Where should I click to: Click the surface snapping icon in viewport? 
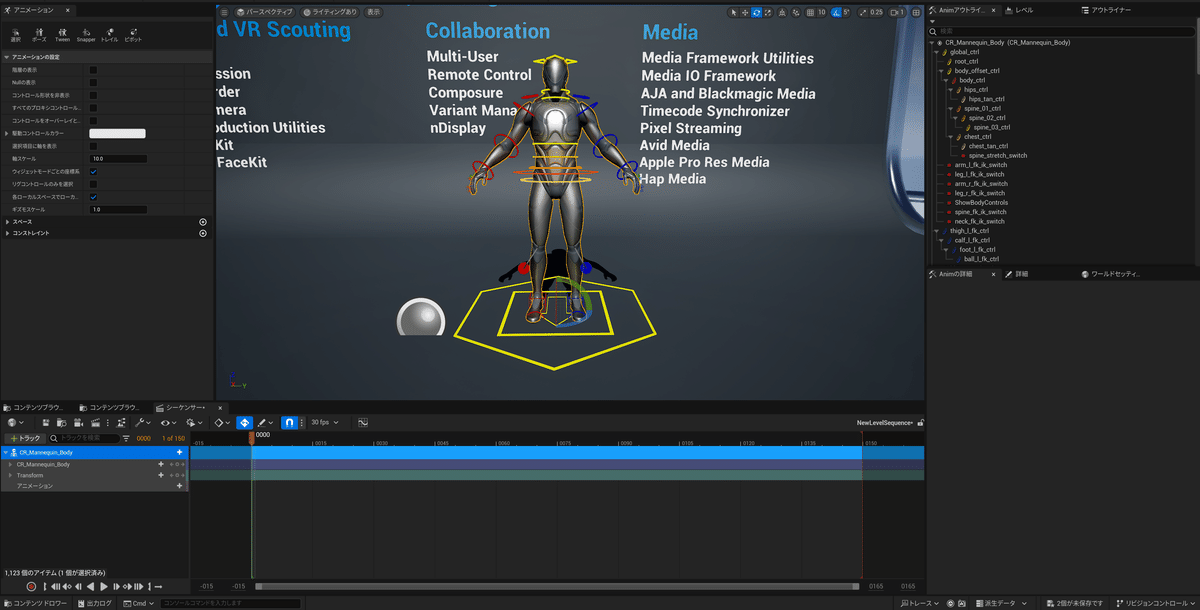coord(795,12)
